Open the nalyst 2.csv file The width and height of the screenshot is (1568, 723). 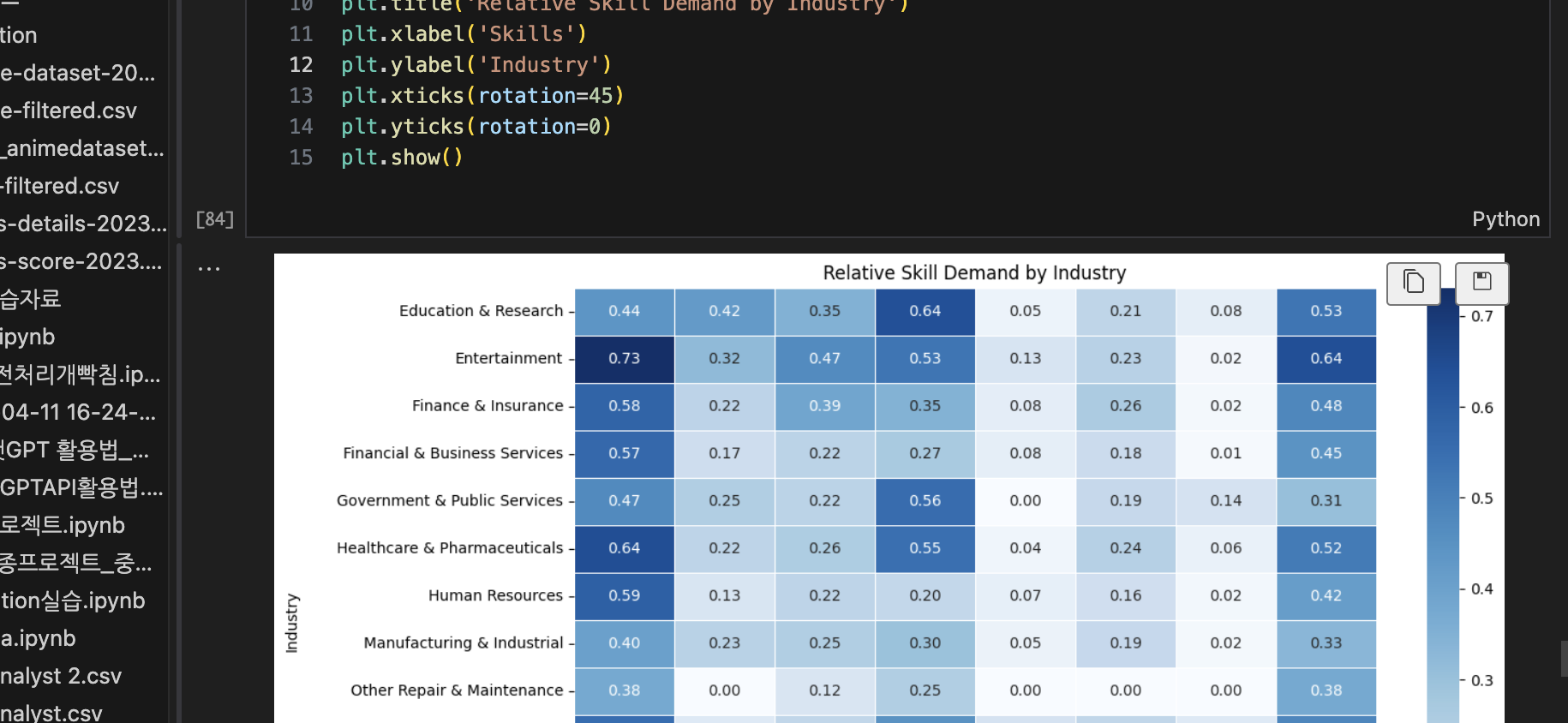point(61,676)
